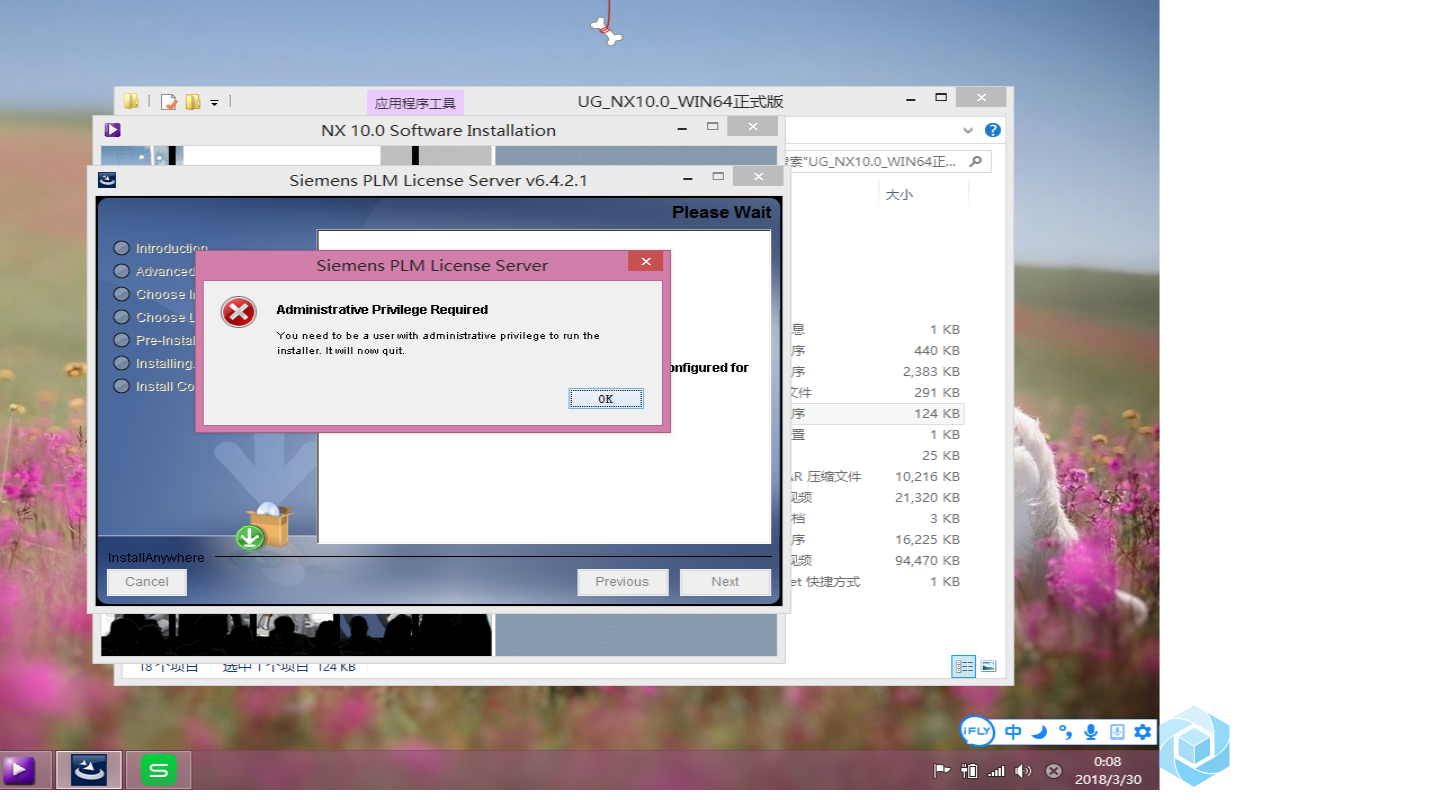1441x800 pixels.
Task: Click the red error X icon in dialog
Action: [238, 312]
